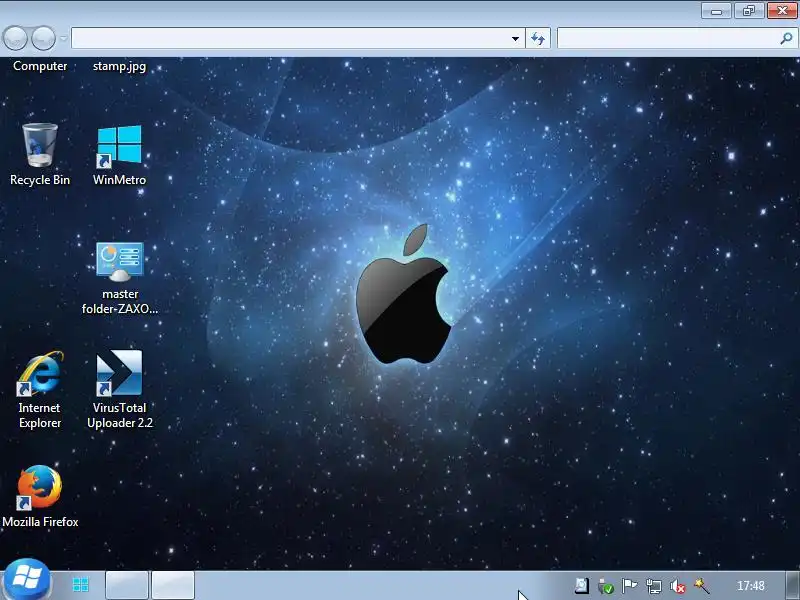Screen dimensions: 800x600
Task: Open the recent pages dropdown arrow
Action: pyautogui.click(x=63, y=38)
